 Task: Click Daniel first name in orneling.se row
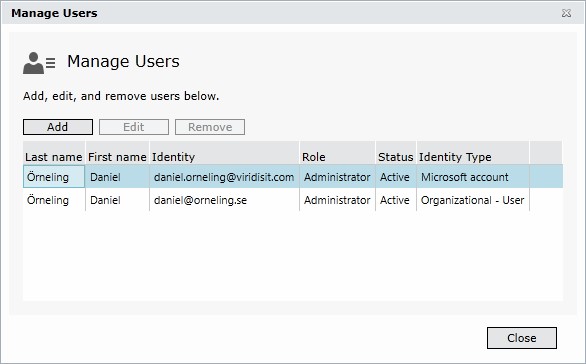[117, 200]
